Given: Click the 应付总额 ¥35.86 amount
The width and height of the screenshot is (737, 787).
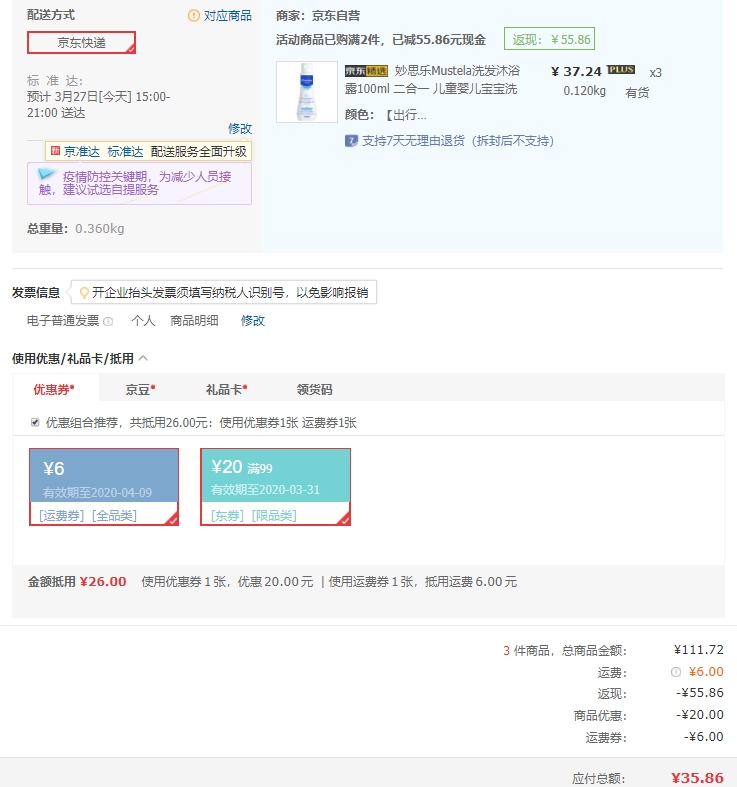Looking at the screenshot, I should pyautogui.click(x=697, y=778).
